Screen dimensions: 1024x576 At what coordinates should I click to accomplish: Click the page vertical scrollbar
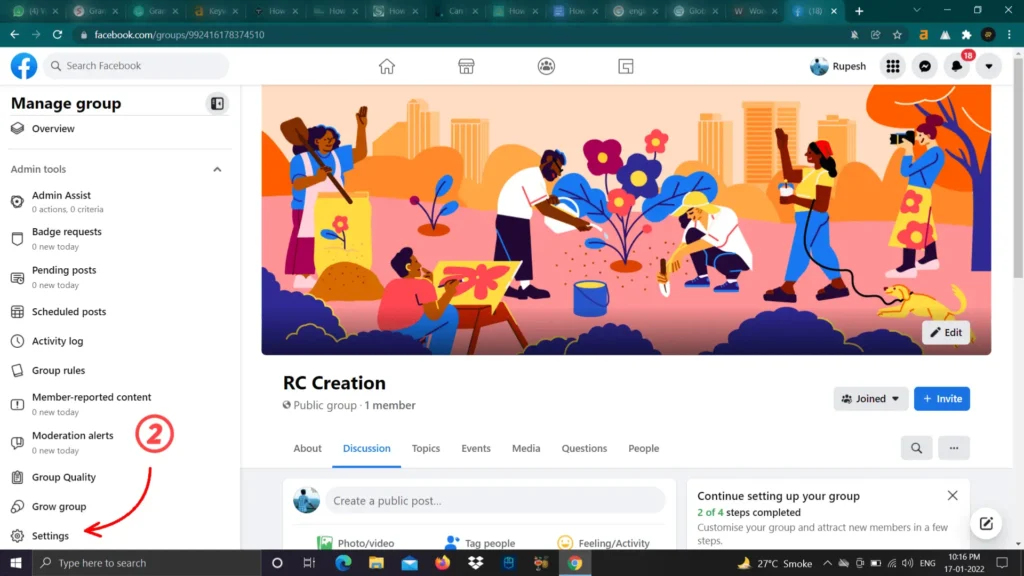coord(1018,168)
